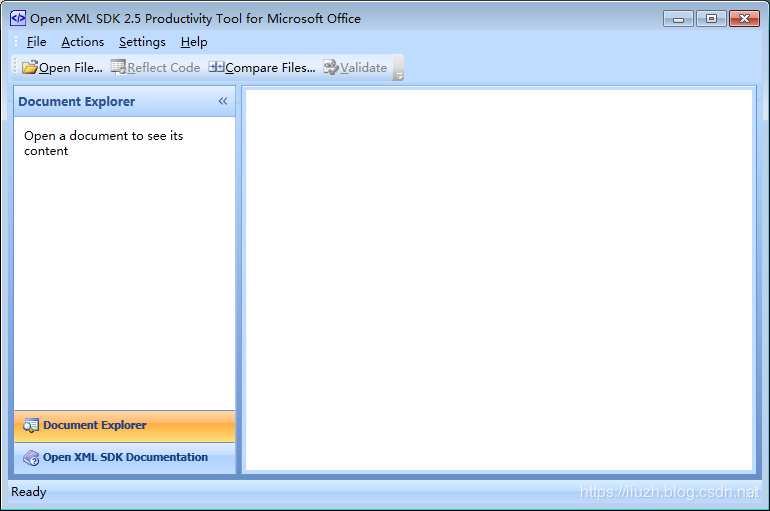This screenshot has height=511, width=770.
Task: Click inside the empty main content pane
Action: point(499,280)
